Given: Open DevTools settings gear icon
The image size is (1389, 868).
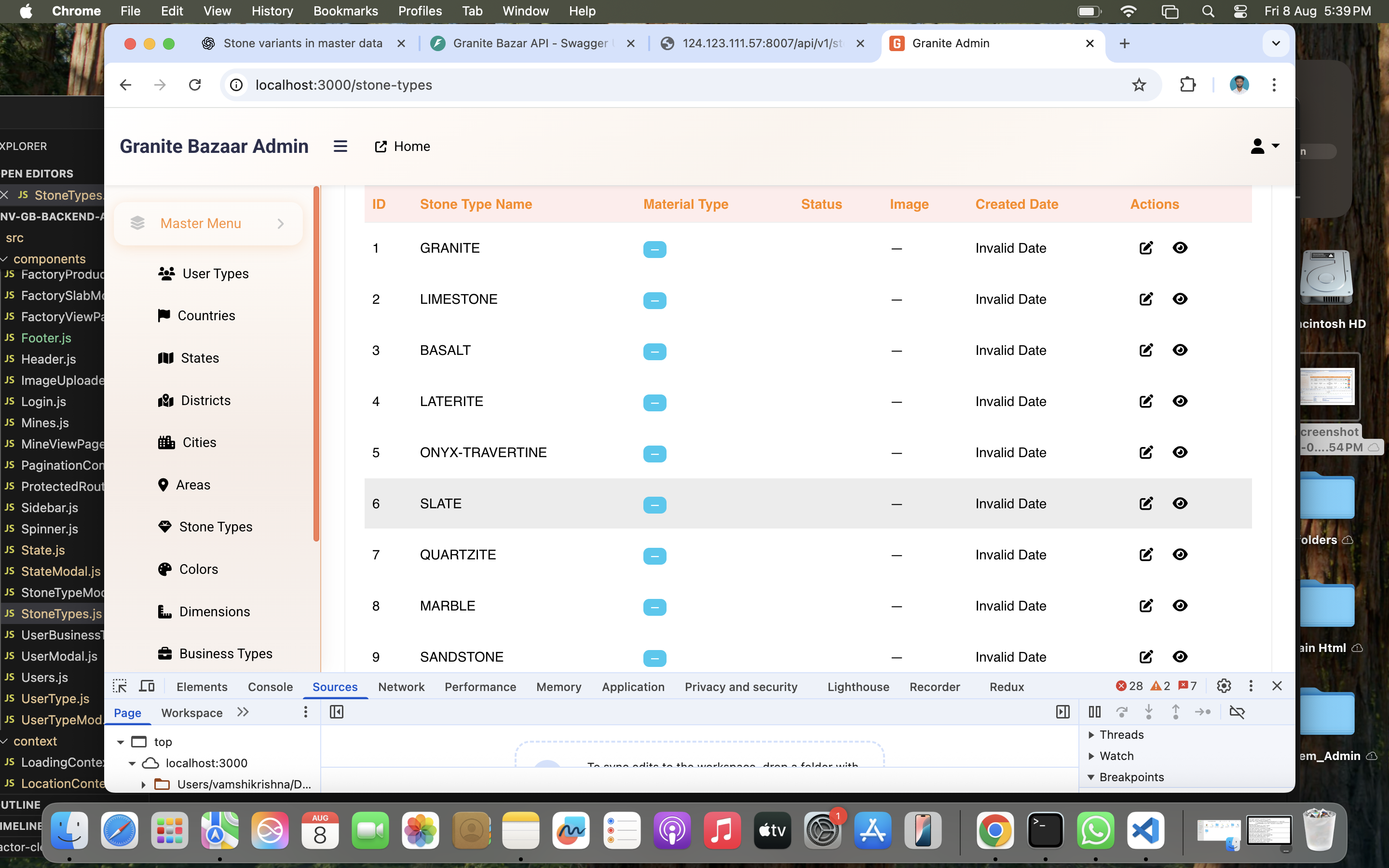Looking at the screenshot, I should coord(1223,686).
